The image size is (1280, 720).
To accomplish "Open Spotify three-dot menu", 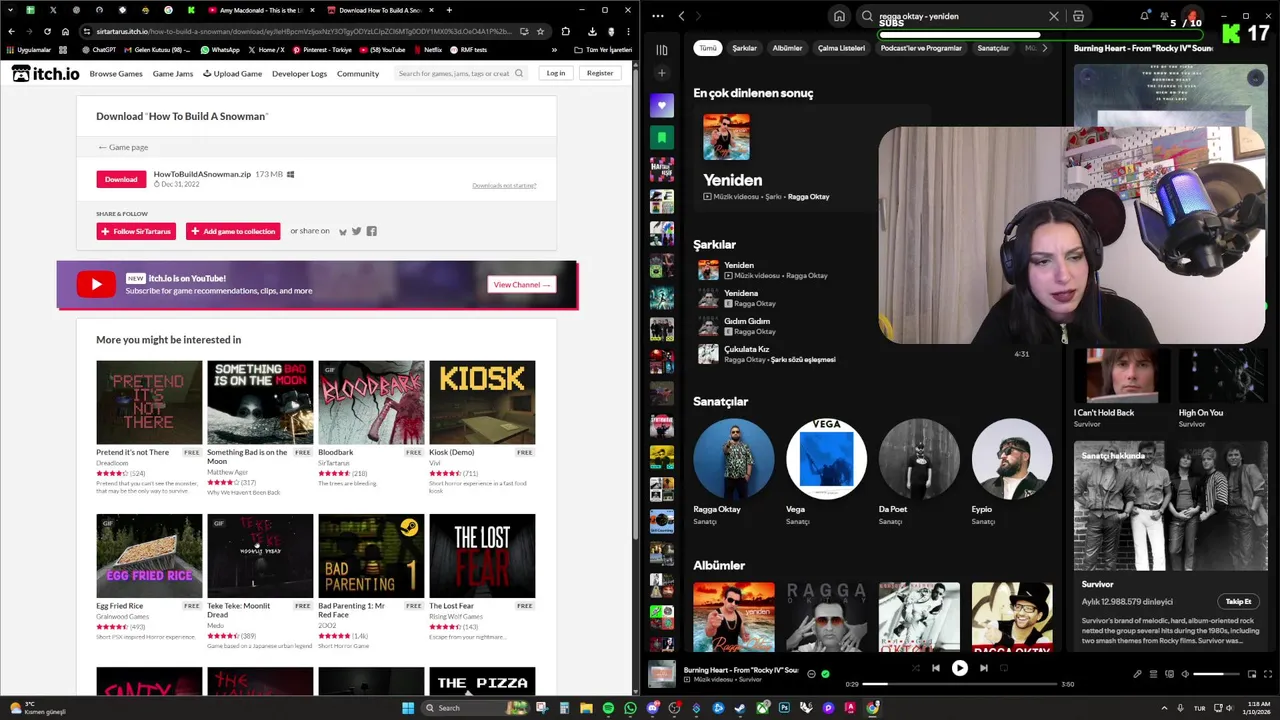I will pyautogui.click(x=656, y=16).
